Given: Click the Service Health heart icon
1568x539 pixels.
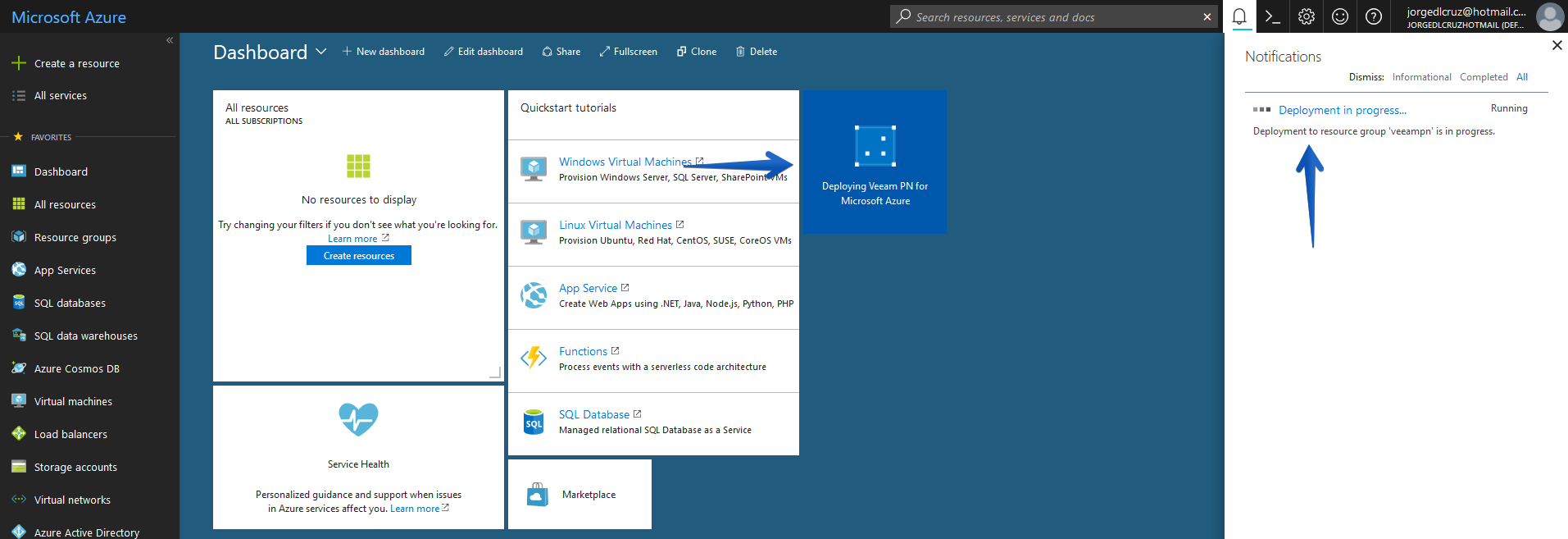Looking at the screenshot, I should coord(358,419).
